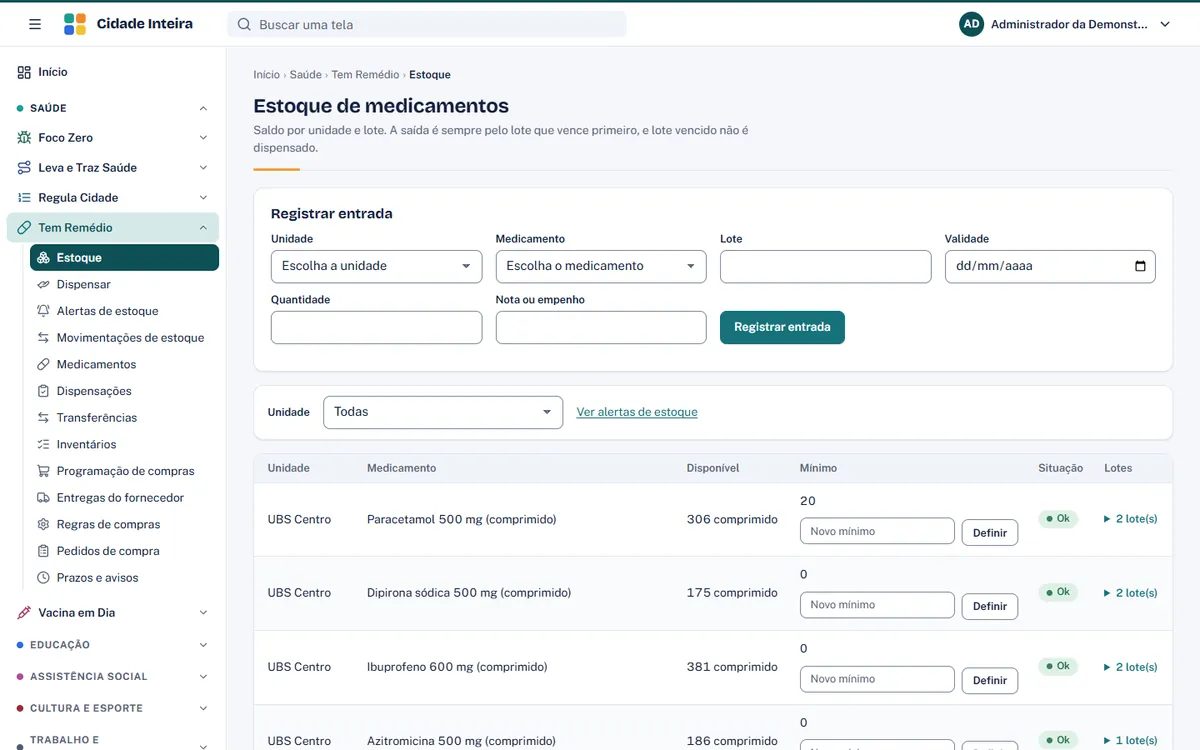Open the administrator account menu chevron
Screen dimensions: 1200x750
point(1165,25)
